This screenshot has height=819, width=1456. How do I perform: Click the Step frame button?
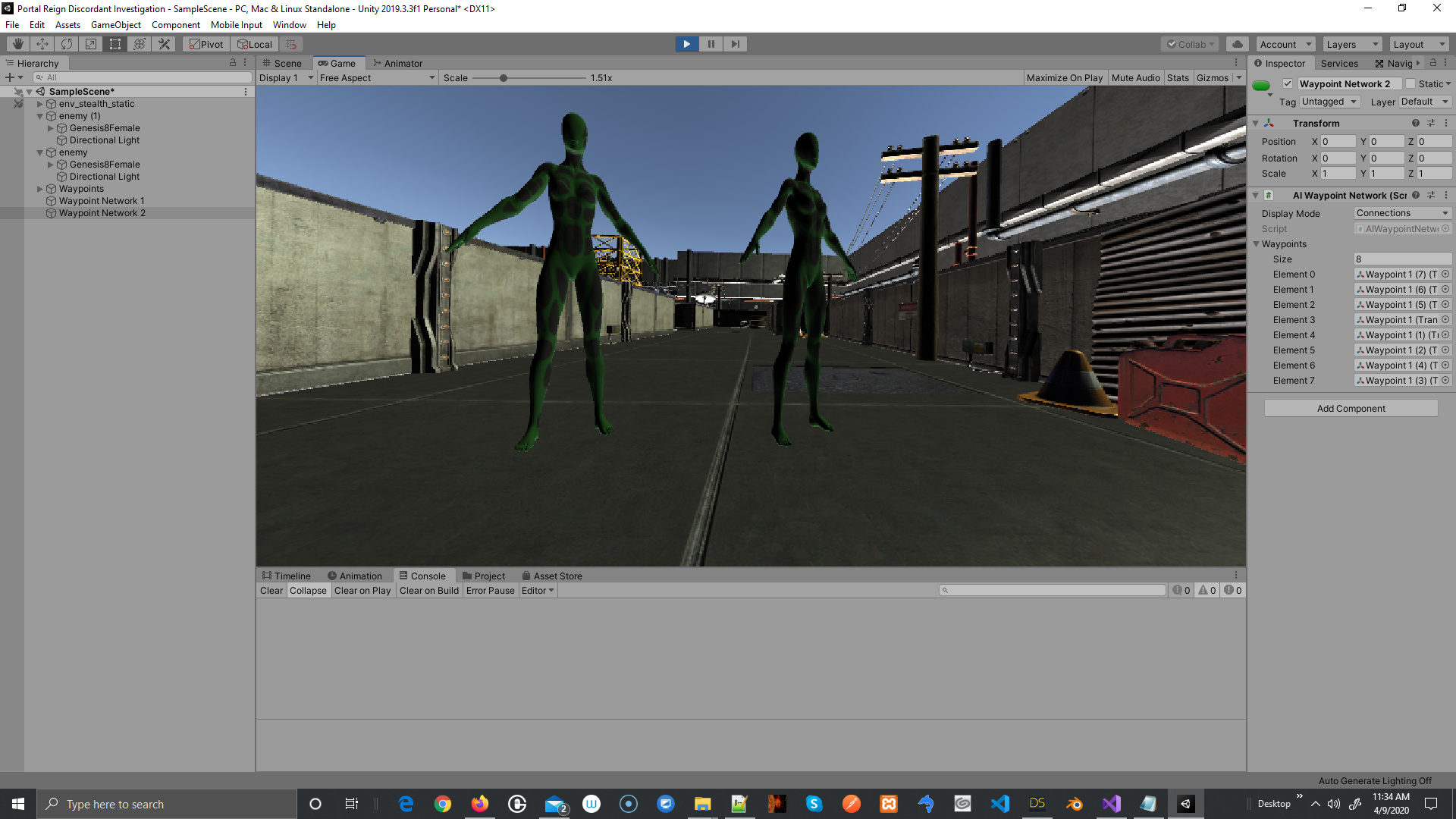pyautogui.click(x=735, y=44)
